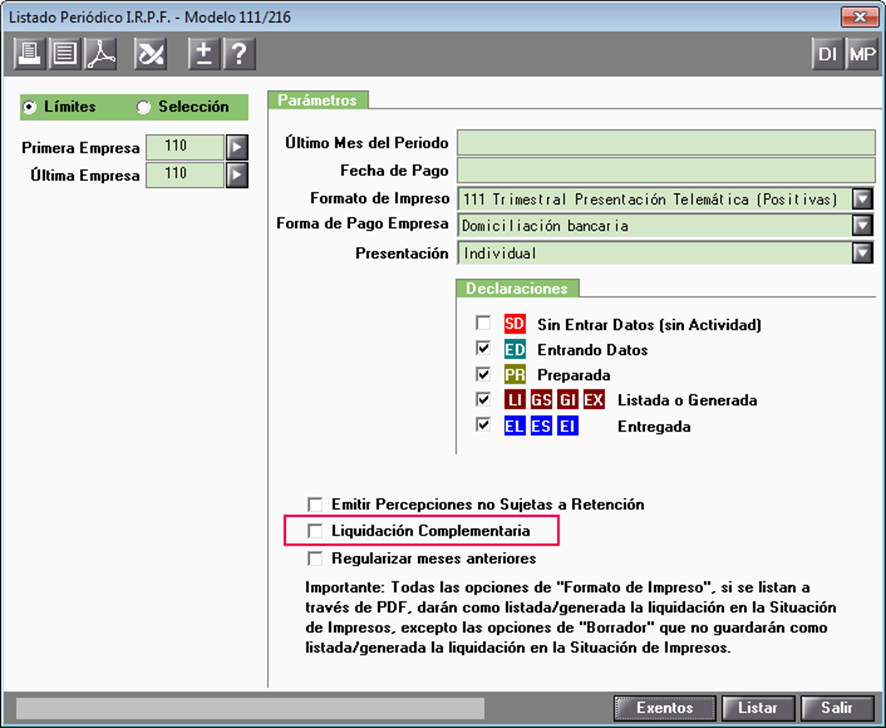Enable the Liquidación Complementaria checkbox

[316, 531]
